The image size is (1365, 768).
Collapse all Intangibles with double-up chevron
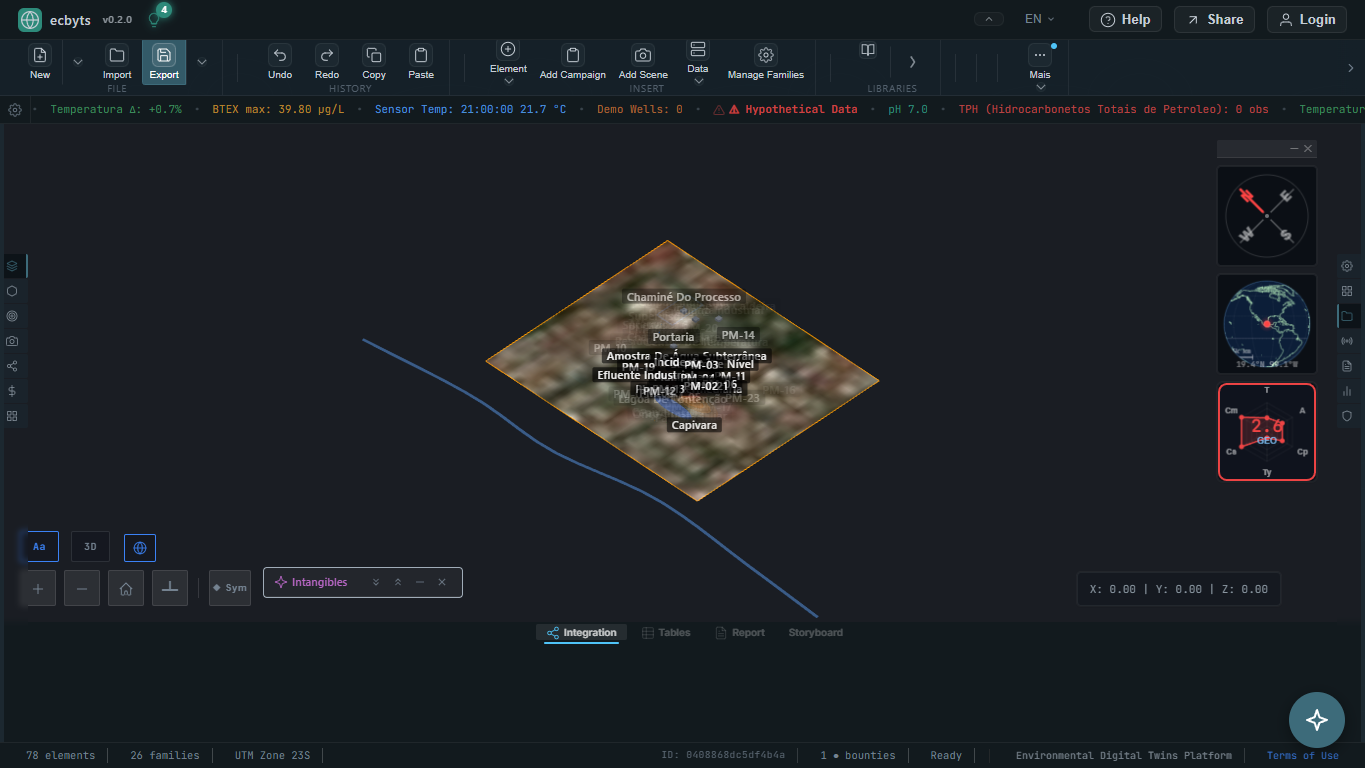click(398, 582)
